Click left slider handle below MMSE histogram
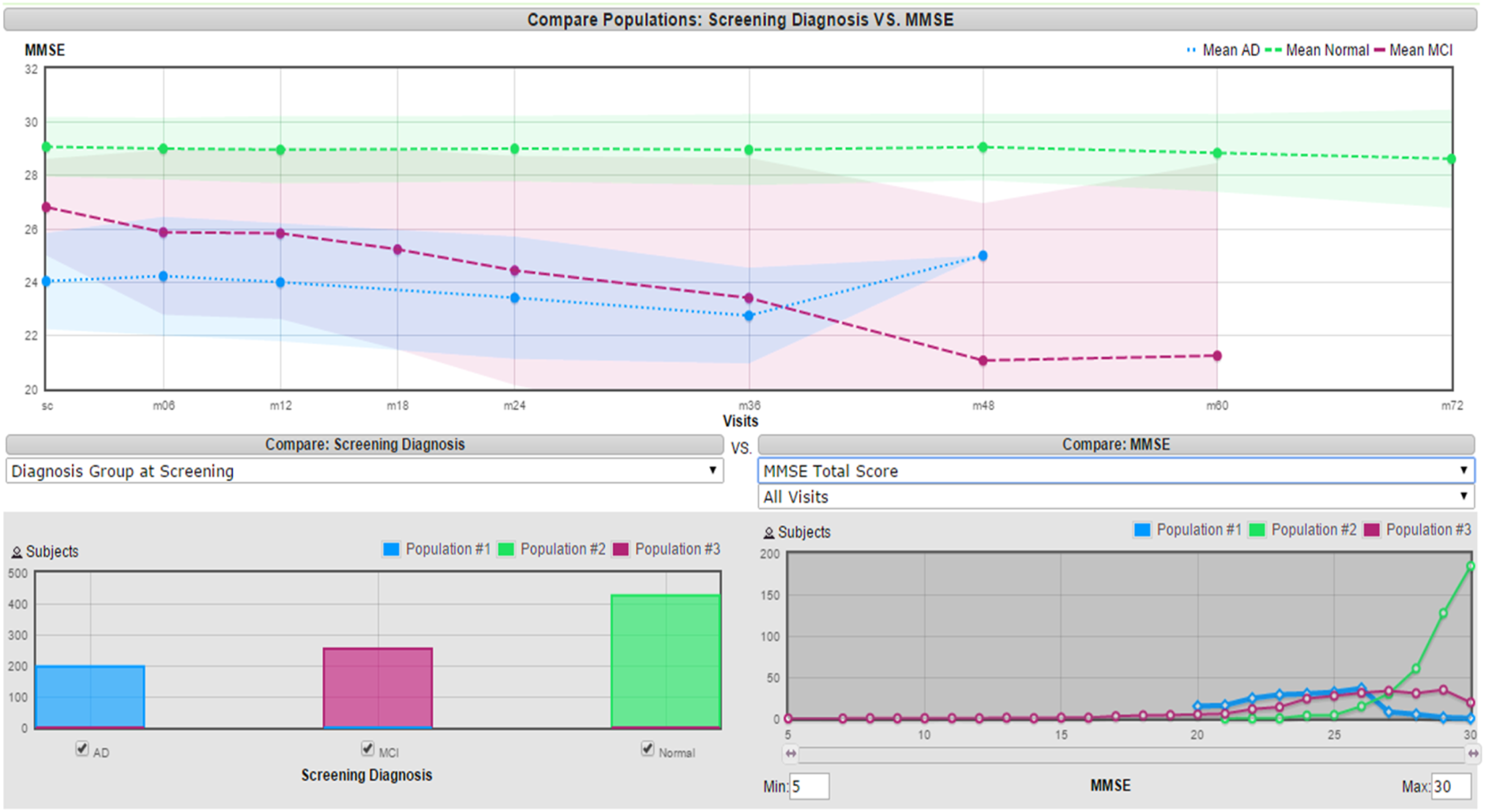The image size is (1485, 812). point(791,753)
